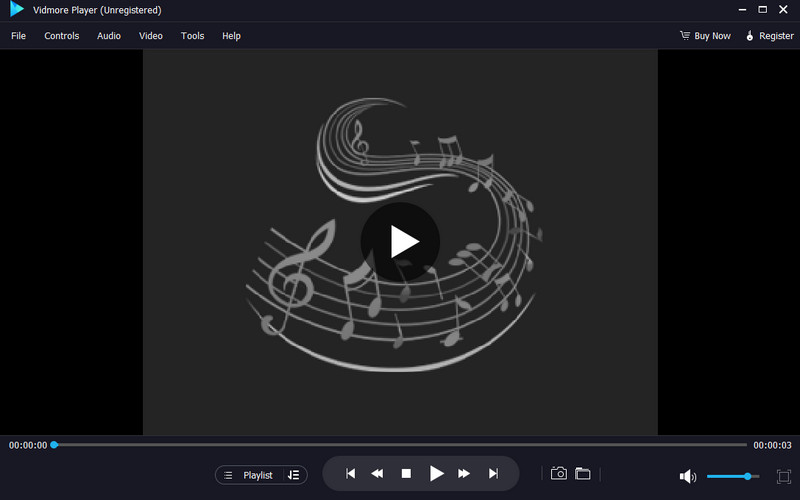Click the Vidmore Player logo icon
The width and height of the screenshot is (800, 500).
click(x=16, y=9)
